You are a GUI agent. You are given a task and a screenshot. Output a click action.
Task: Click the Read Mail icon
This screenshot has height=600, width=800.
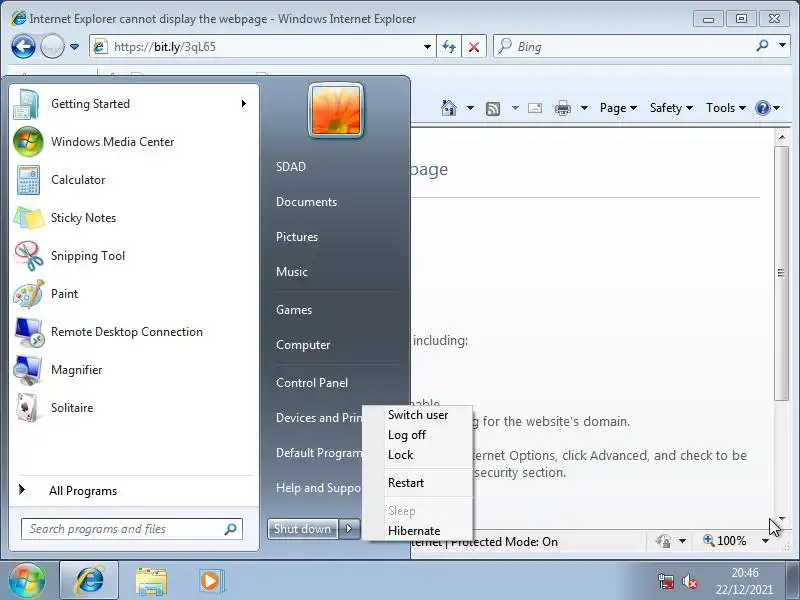point(535,108)
